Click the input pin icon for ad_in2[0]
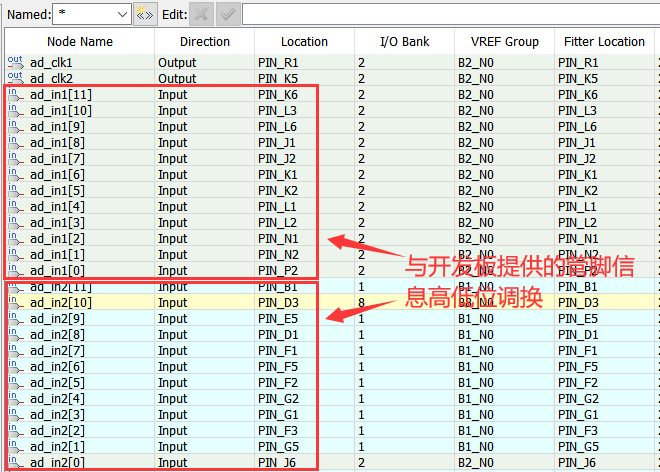 tap(15, 462)
